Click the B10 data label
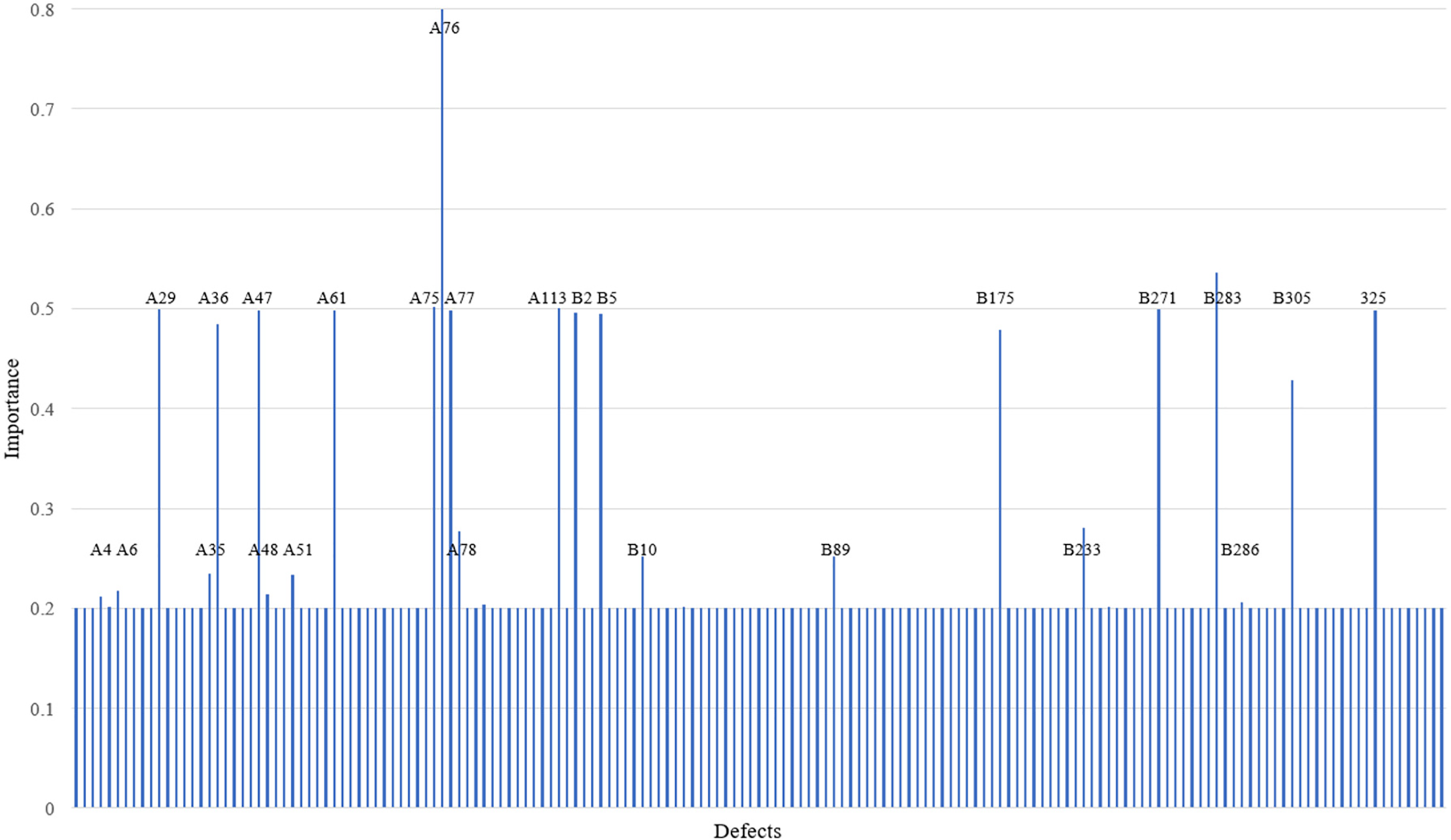Image resolution: width=1451 pixels, height=840 pixels. [642, 550]
